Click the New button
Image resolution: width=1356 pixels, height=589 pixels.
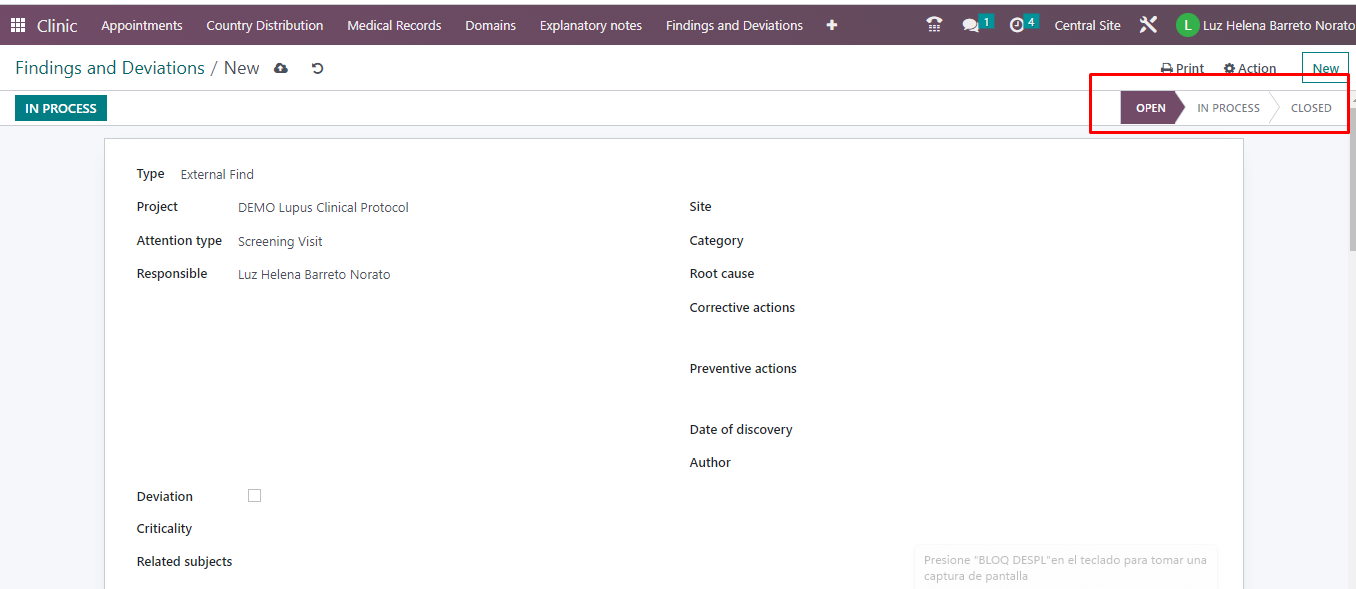click(x=1325, y=68)
